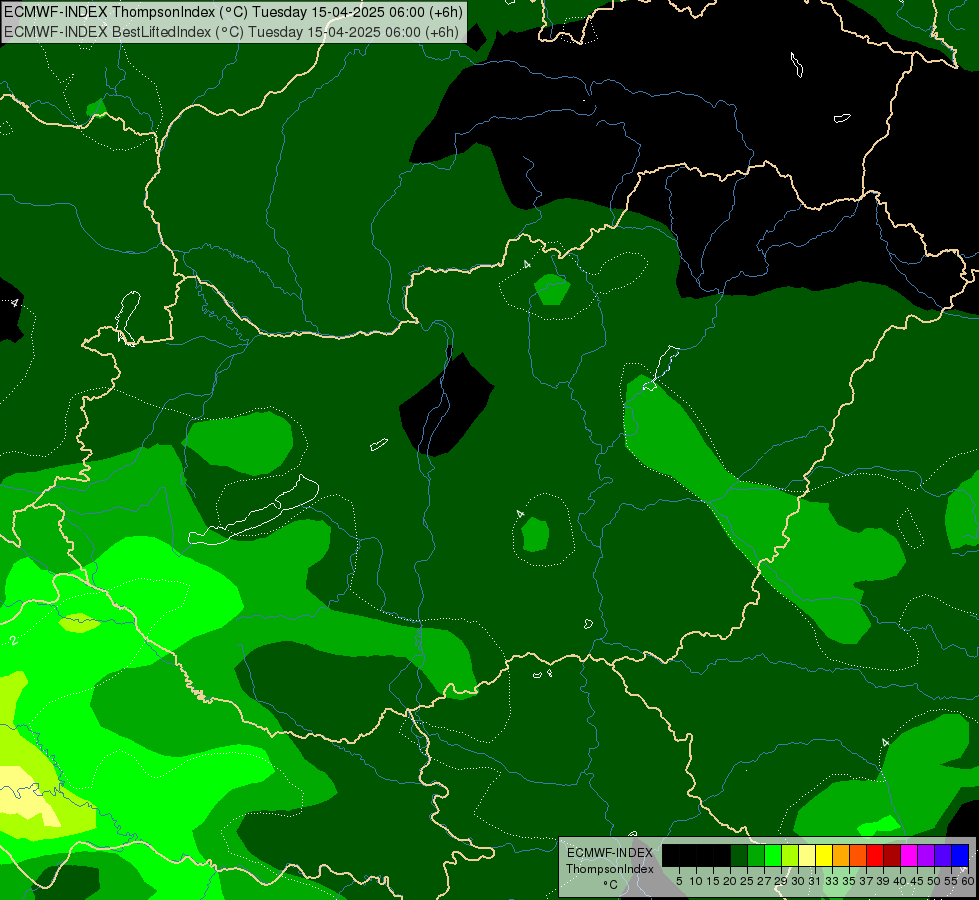Click legend tick value '39'

click(x=883, y=881)
